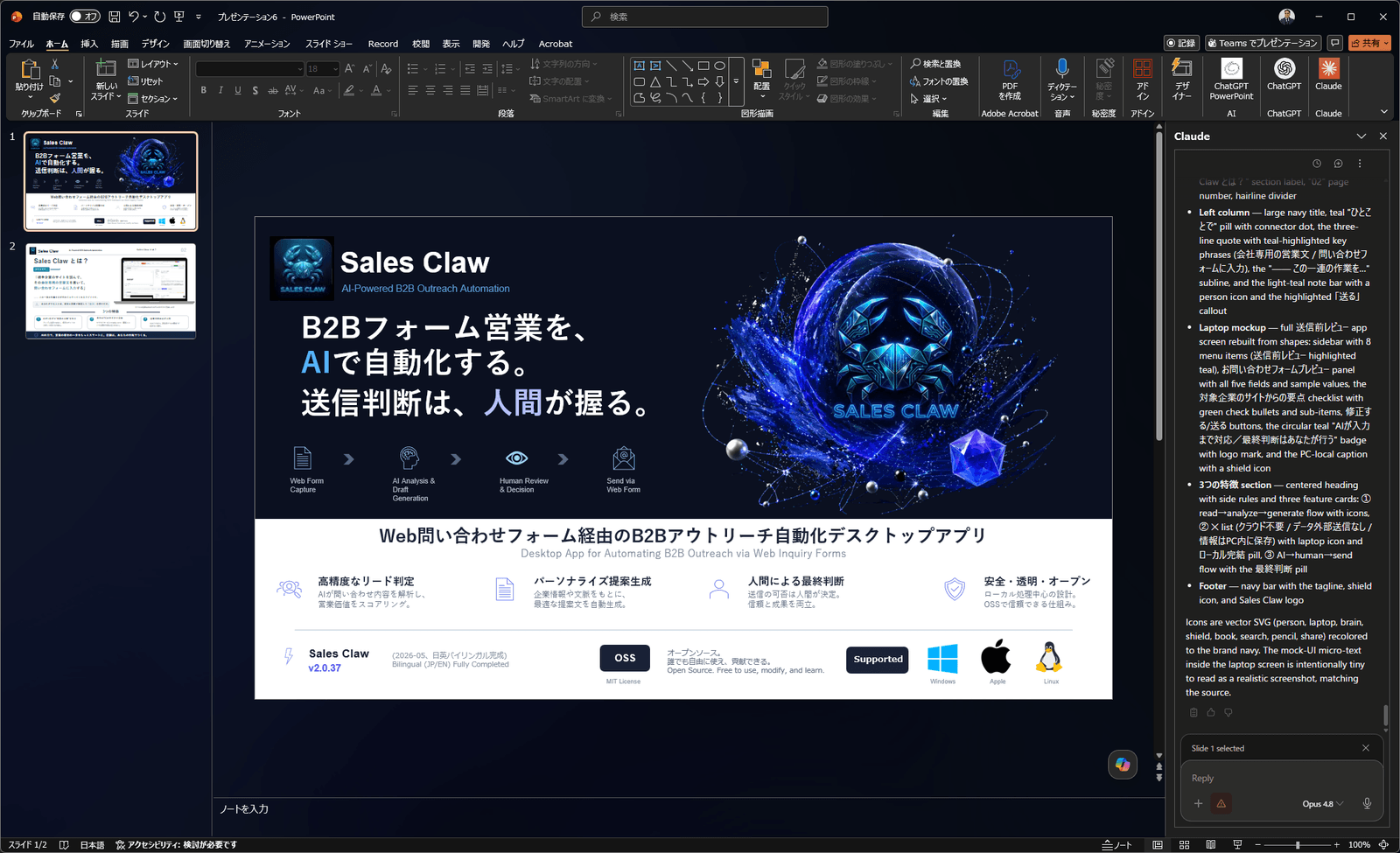Image resolution: width=1400 pixels, height=853 pixels.
Task: Switch to the スライド ショー ribbon tab
Action: 329,44
